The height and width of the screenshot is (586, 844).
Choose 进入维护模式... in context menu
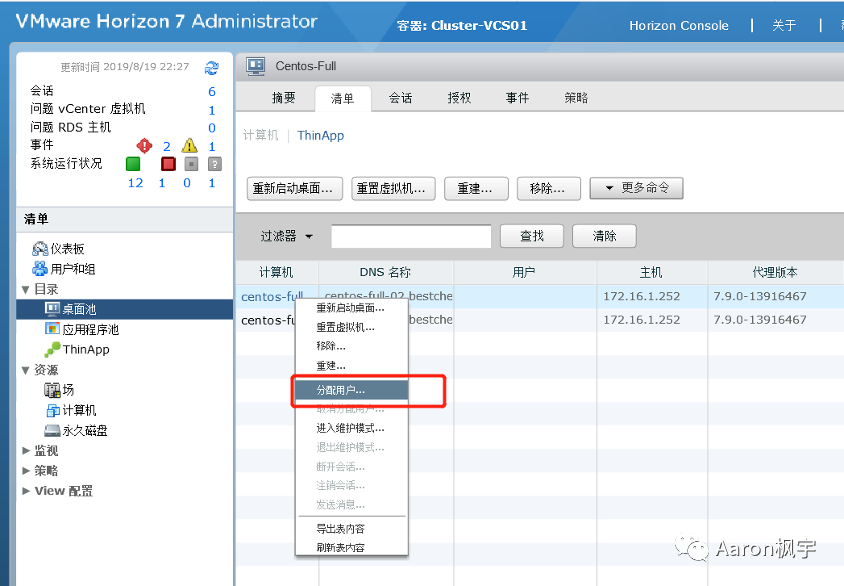click(352, 428)
